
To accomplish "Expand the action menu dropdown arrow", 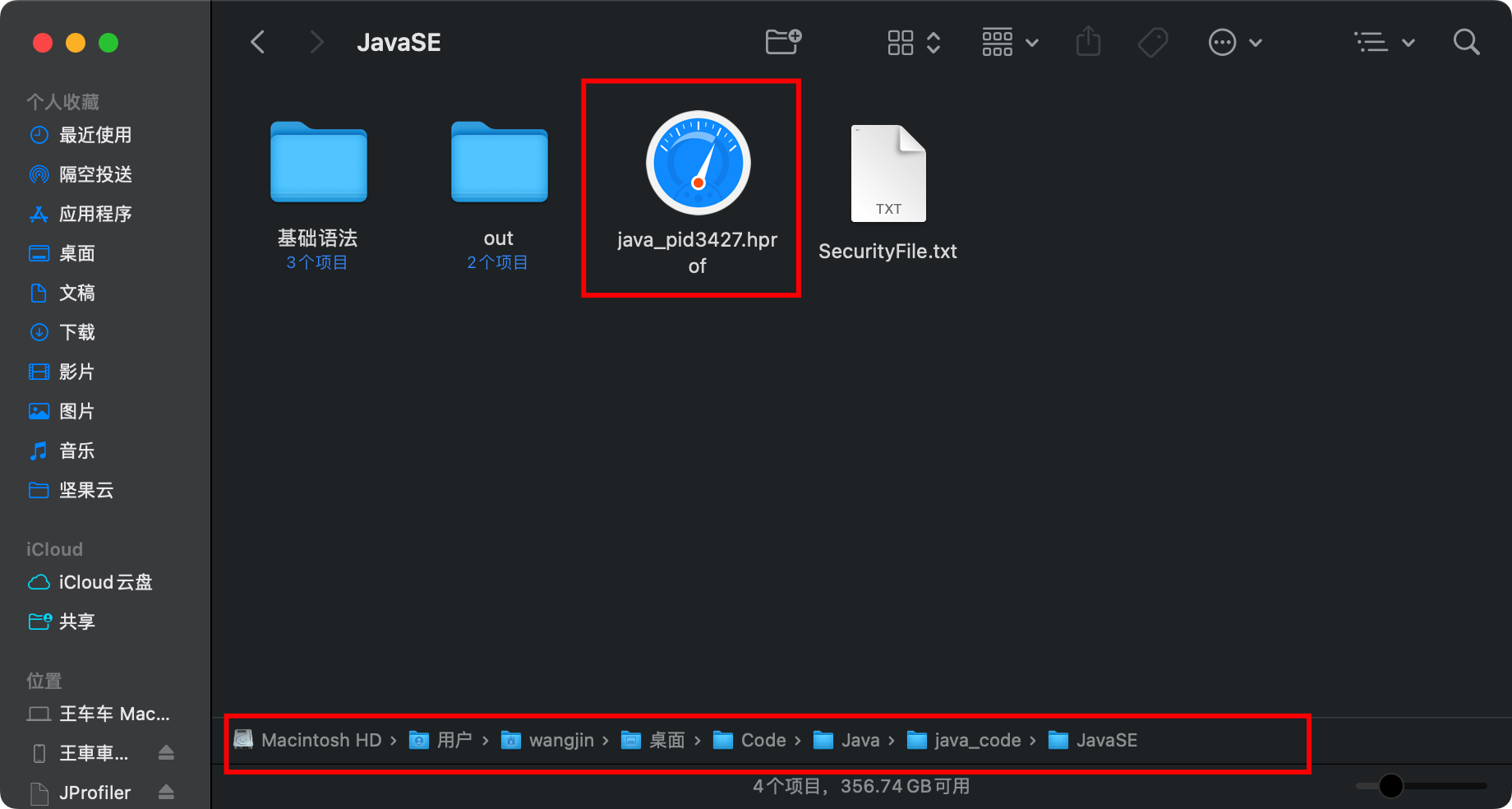I will (x=1256, y=43).
